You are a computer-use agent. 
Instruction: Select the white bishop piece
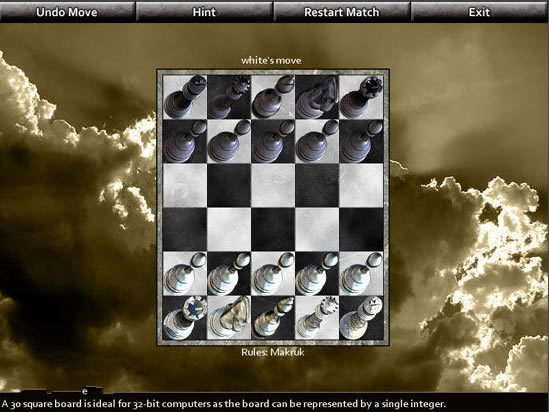pos(273,317)
